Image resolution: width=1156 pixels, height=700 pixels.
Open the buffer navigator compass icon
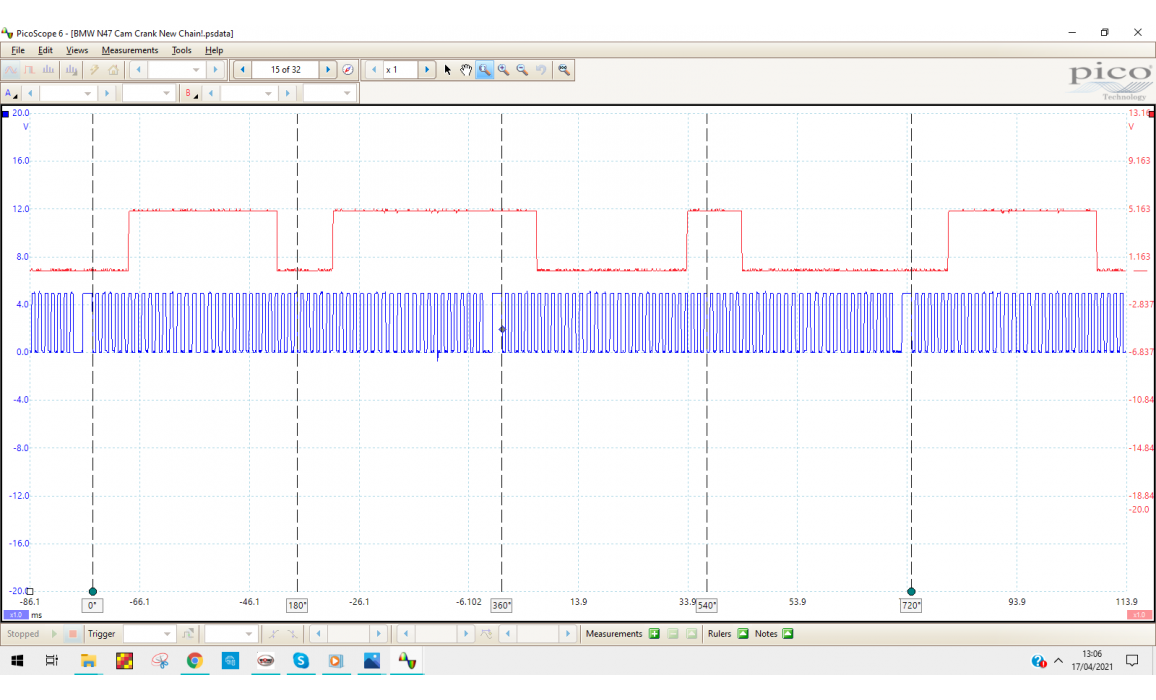[348, 70]
